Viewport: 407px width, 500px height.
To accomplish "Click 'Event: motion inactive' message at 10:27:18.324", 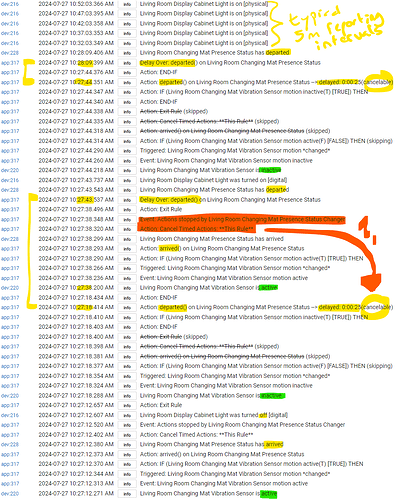I will point(226,386).
